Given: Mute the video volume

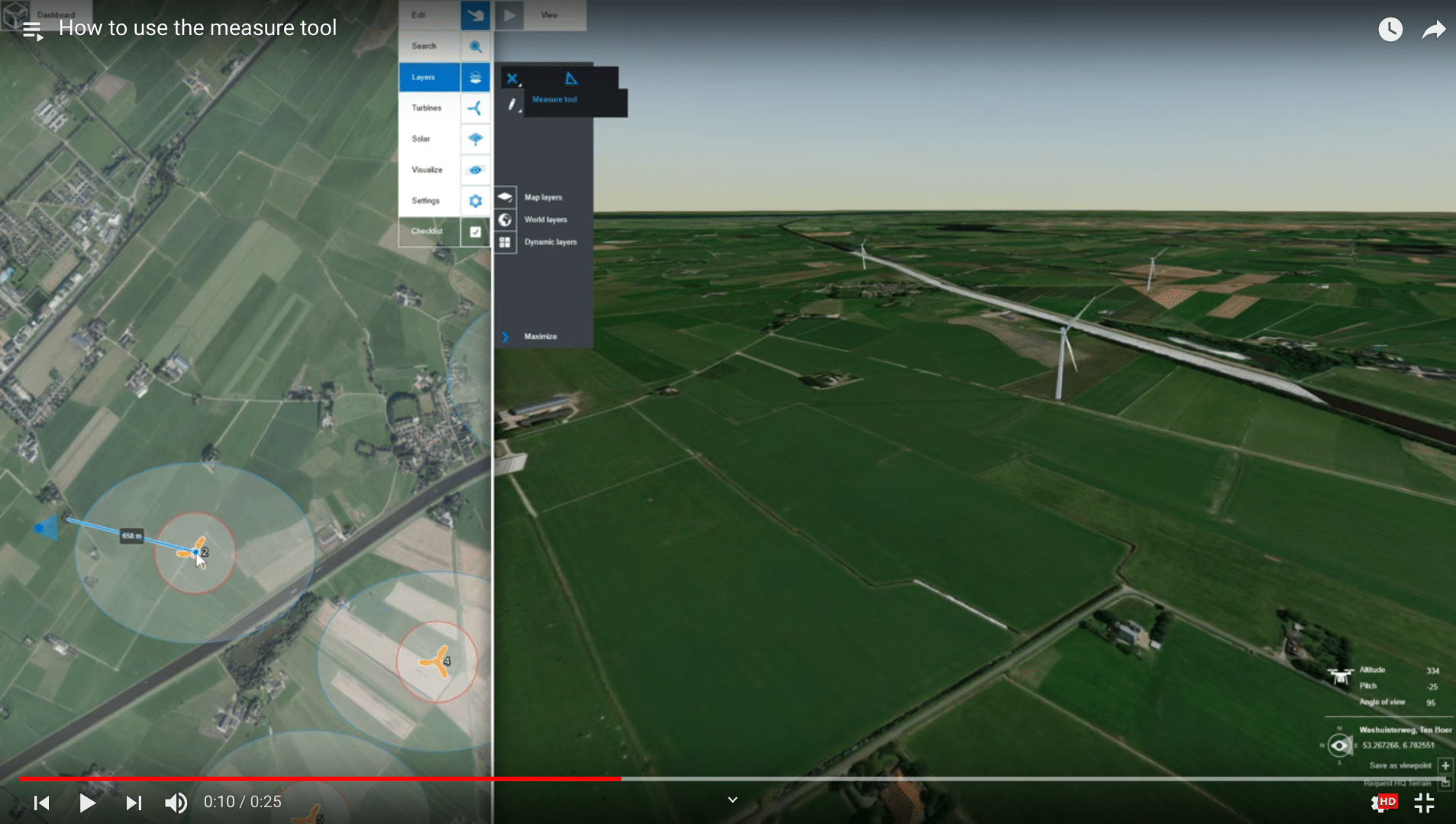Looking at the screenshot, I should (x=176, y=803).
